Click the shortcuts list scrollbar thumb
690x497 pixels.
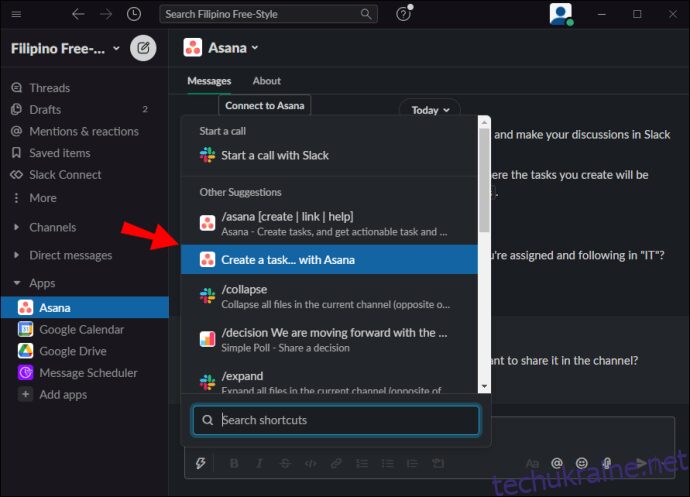coord(484,180)
